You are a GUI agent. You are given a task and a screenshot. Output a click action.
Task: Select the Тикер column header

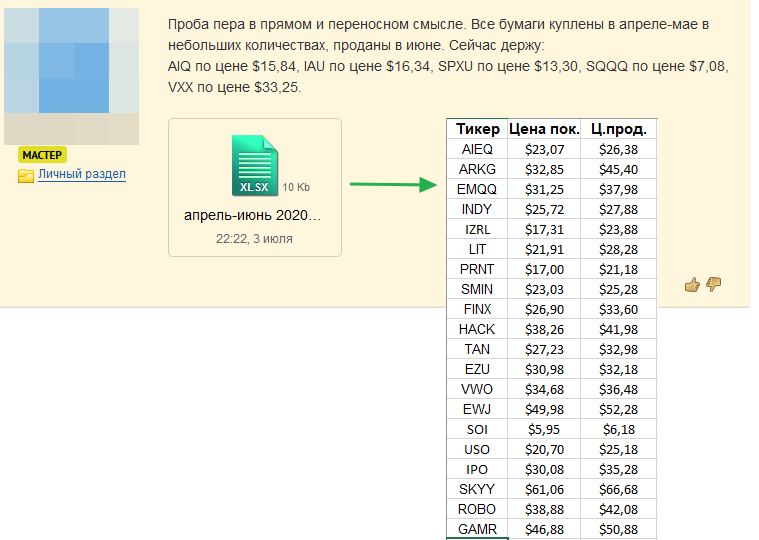click(x=477, y=129)
